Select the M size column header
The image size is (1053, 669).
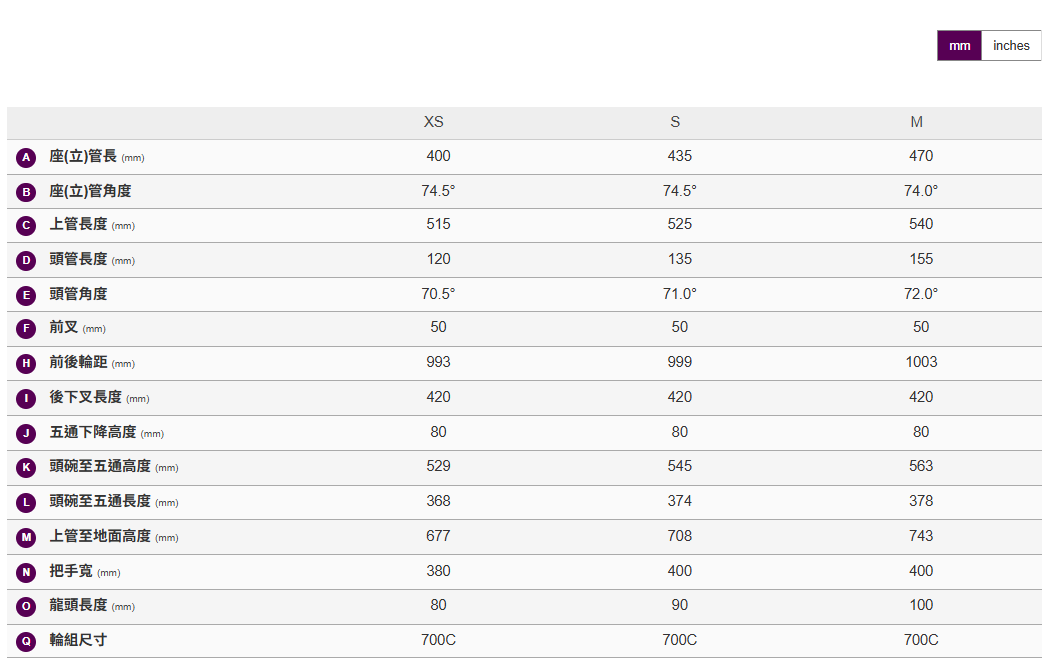point(917,122)
